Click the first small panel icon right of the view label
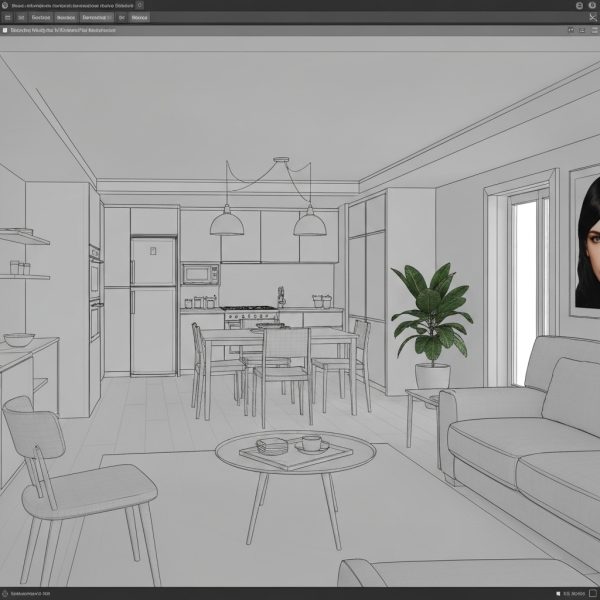Image resolution: width=600 pixels, height=600 pixels. click(572, 30)
